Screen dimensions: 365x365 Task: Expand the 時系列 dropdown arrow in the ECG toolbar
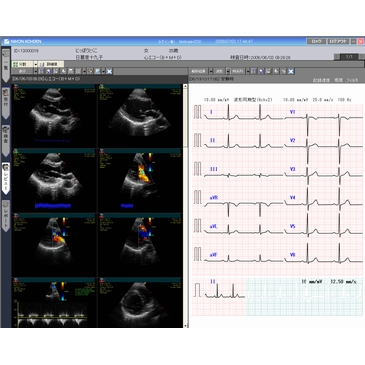point(247,71)
